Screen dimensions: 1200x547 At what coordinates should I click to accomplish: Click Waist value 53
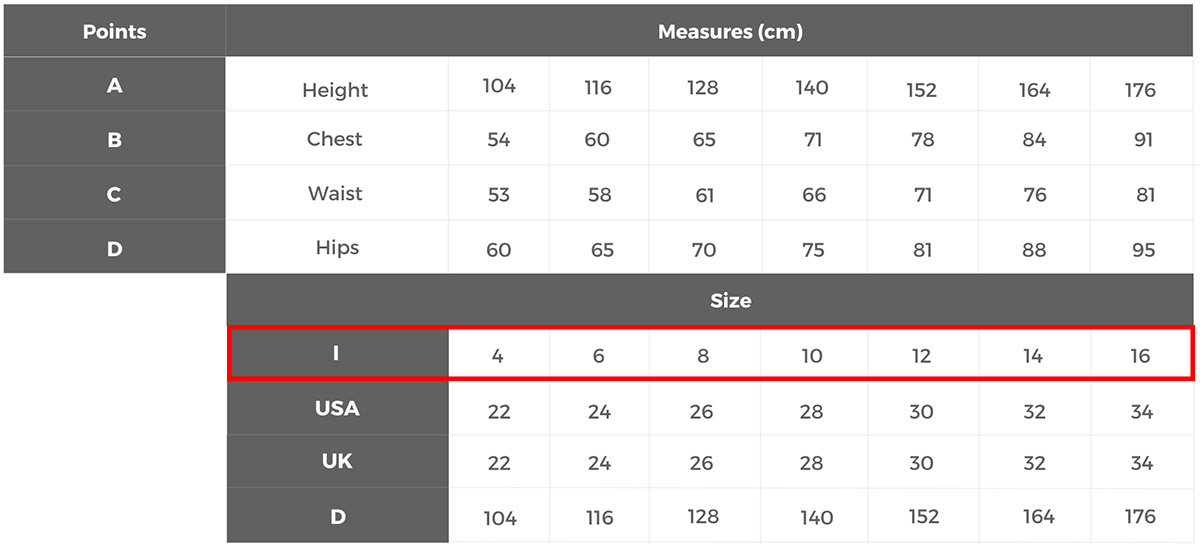499,194
